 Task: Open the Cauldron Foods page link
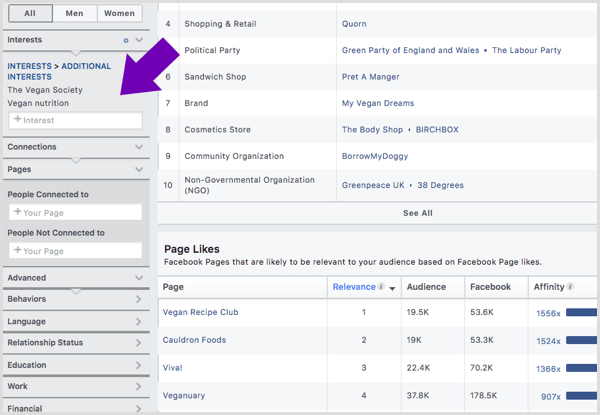coord(194,340)
